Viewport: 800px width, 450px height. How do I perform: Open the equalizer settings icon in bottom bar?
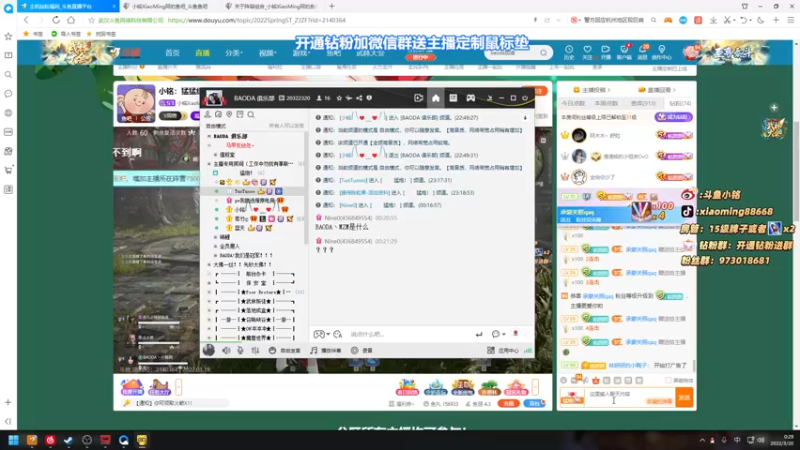coord(255,351)
